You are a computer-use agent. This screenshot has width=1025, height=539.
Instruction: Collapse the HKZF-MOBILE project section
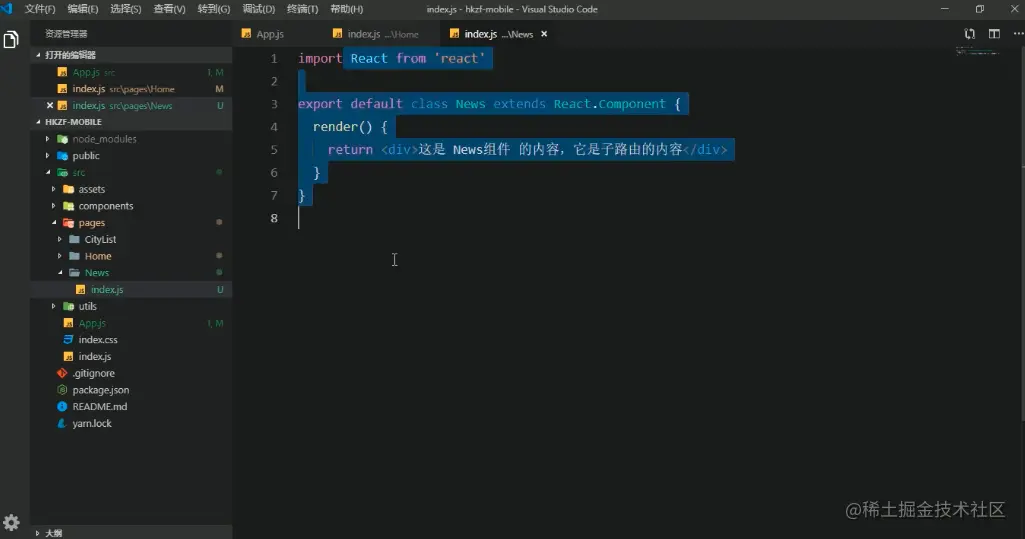(38, 122)
